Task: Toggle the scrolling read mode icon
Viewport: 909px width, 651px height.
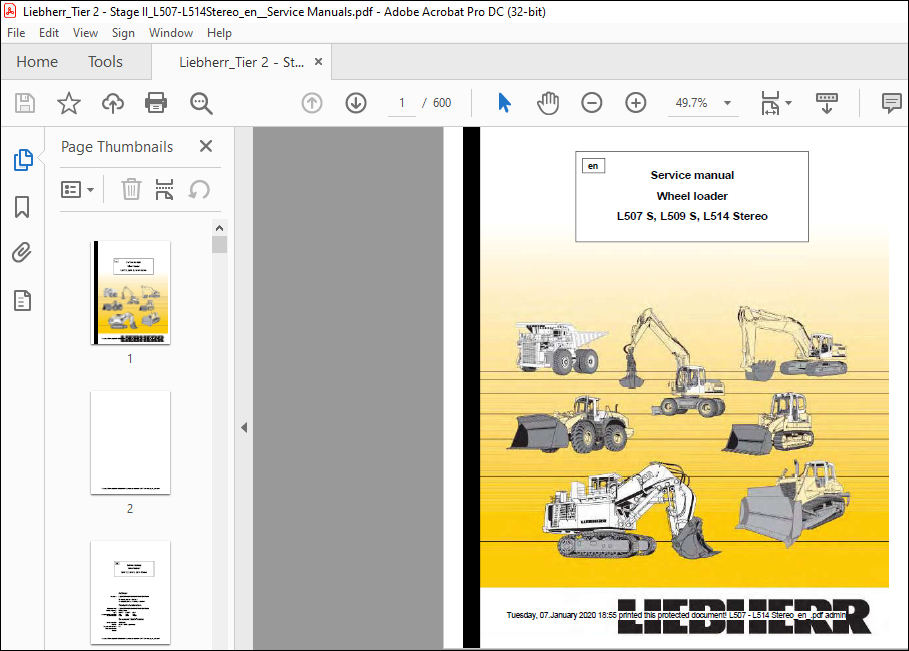Action: click(827, 103)
